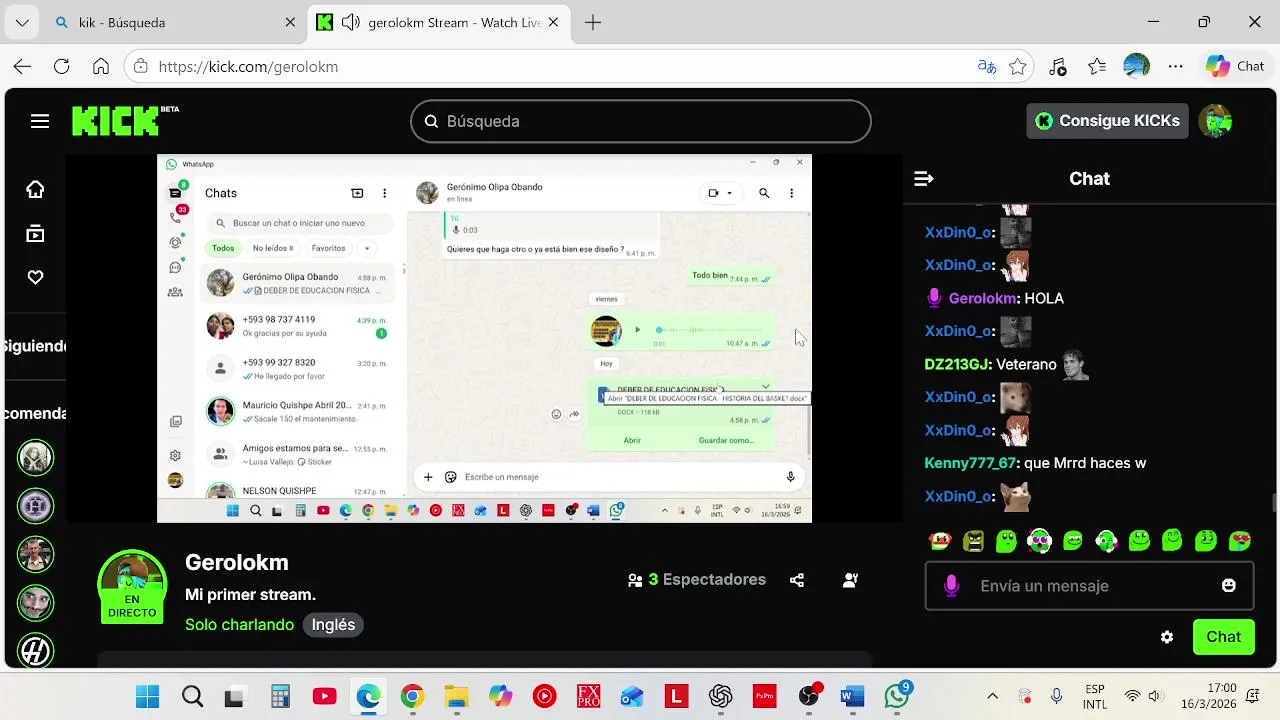Open the Copilot Chat button

pos(1235,66)
